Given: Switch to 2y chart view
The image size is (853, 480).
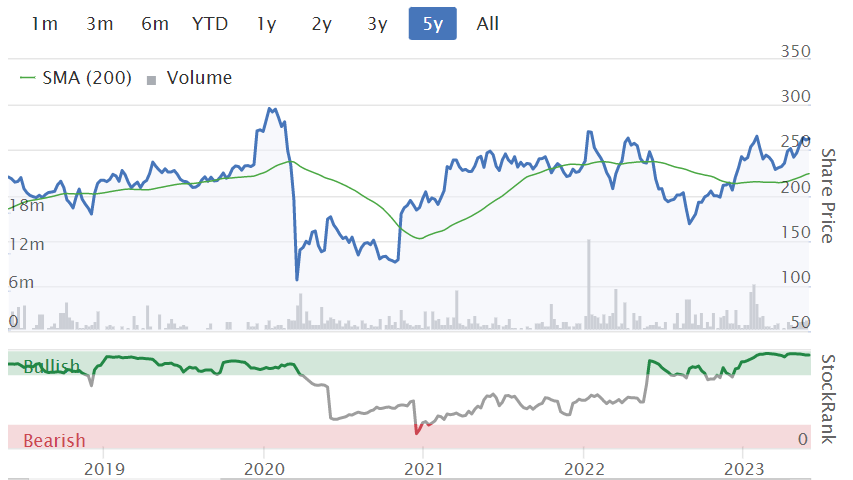Looking at the screenshot, I should click(321, 24).
